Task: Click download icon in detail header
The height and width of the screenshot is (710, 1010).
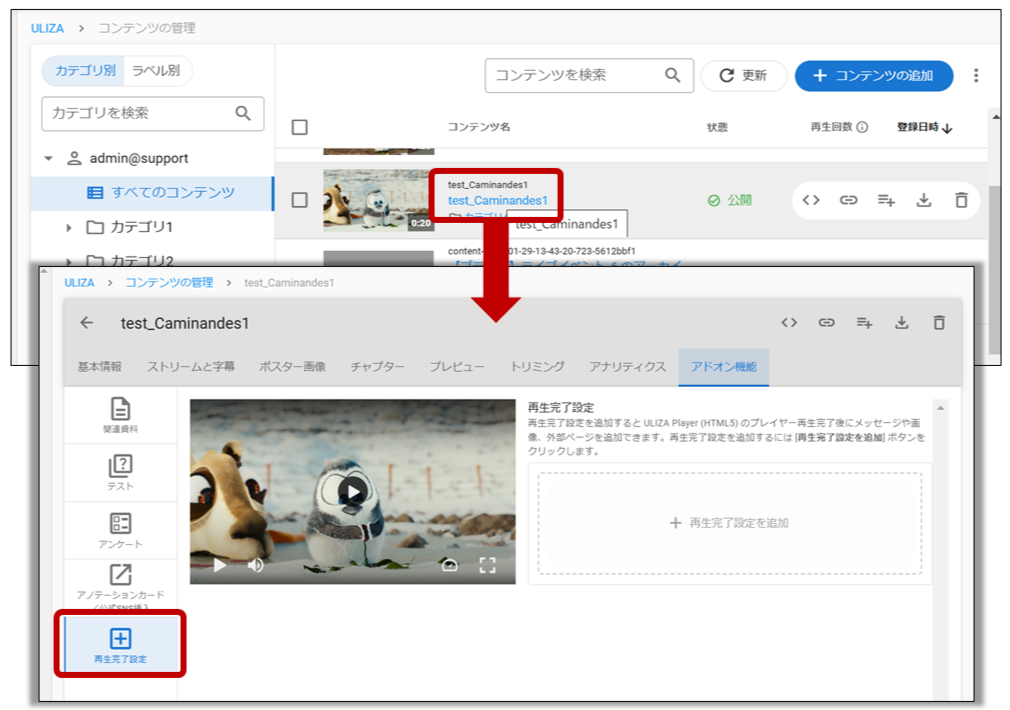Action: 902,323
